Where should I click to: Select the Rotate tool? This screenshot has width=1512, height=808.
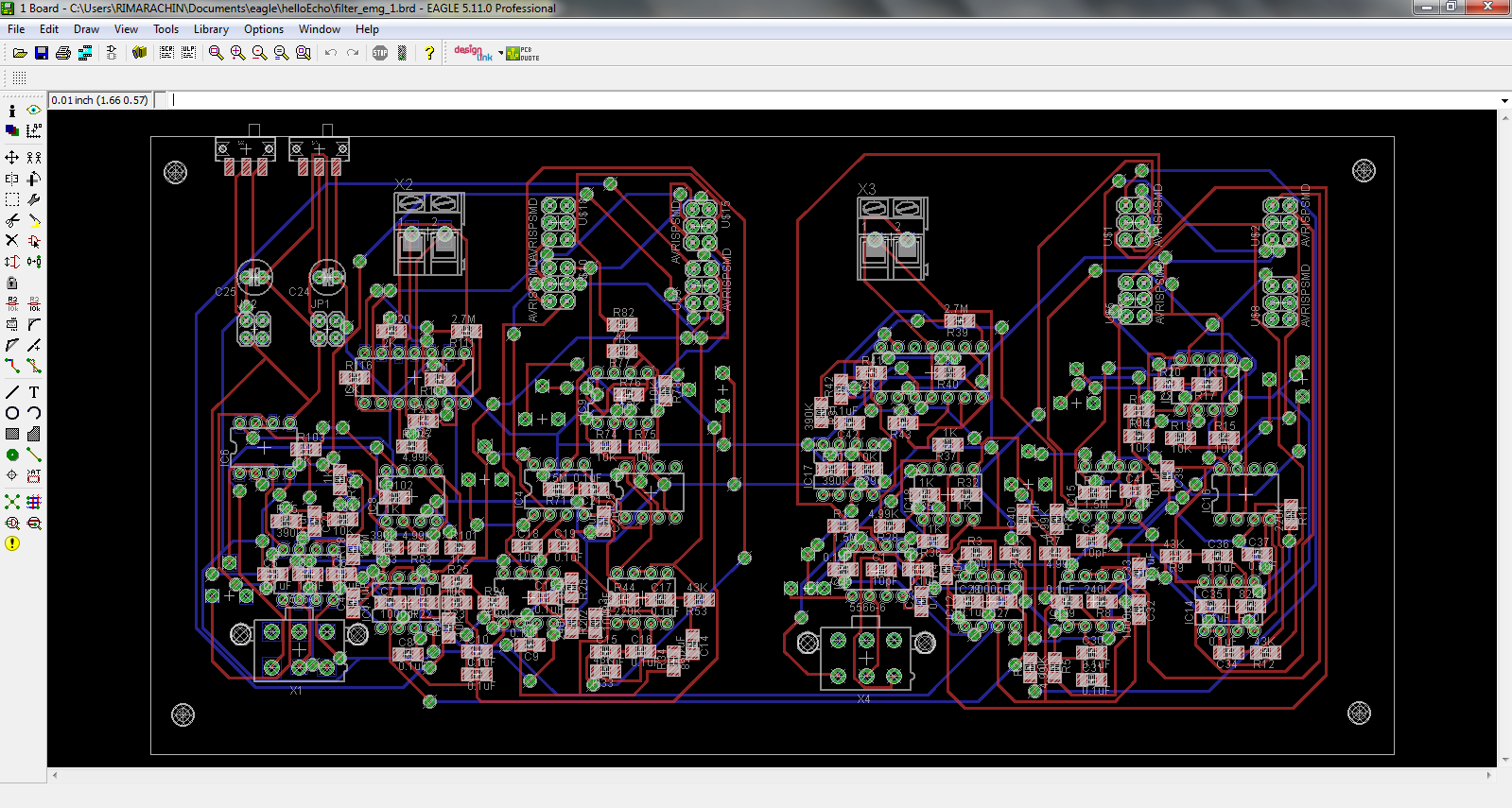[x=34, y=179]
